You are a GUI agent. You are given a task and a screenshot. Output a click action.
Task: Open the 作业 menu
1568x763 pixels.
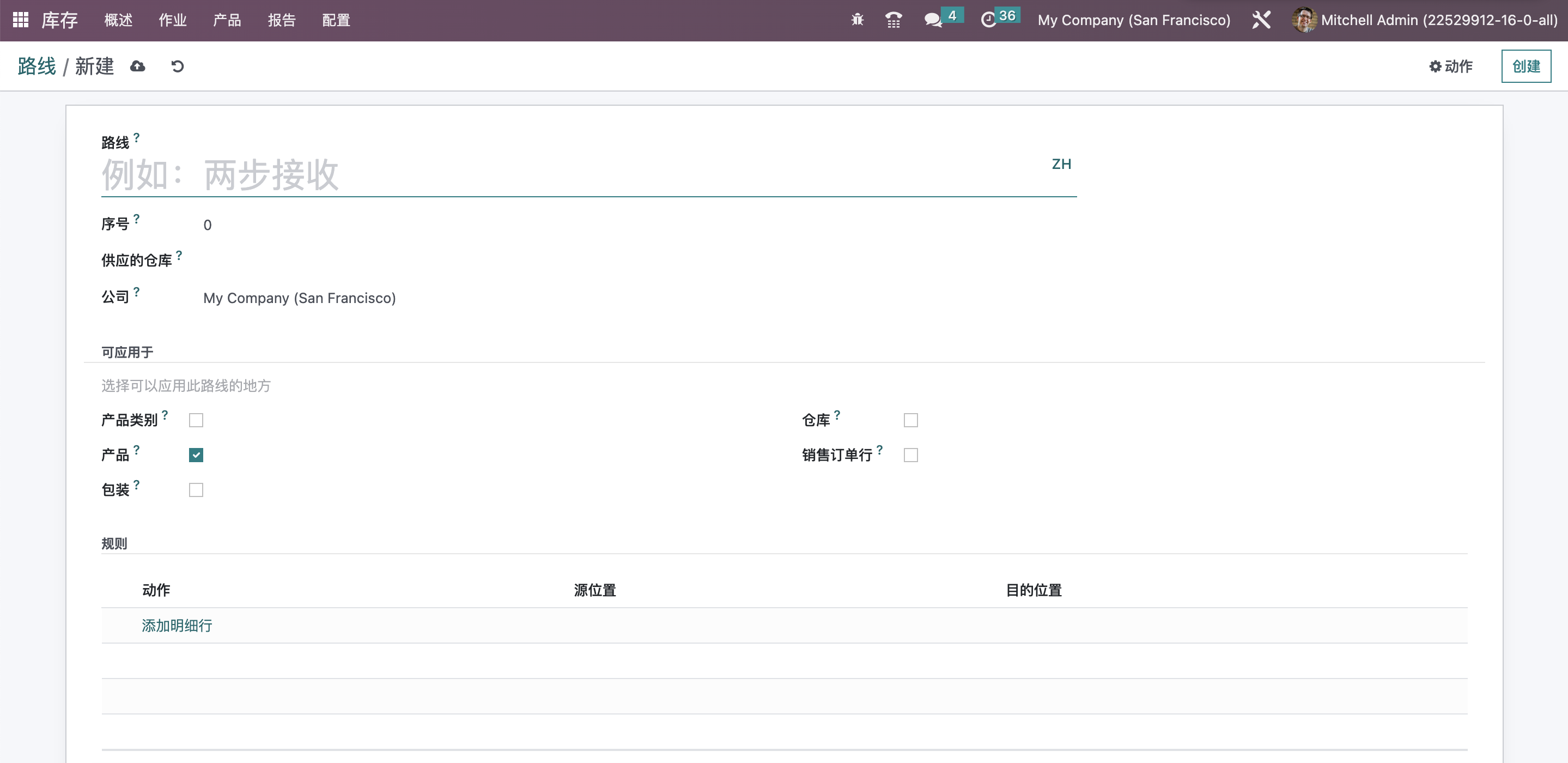173,20
